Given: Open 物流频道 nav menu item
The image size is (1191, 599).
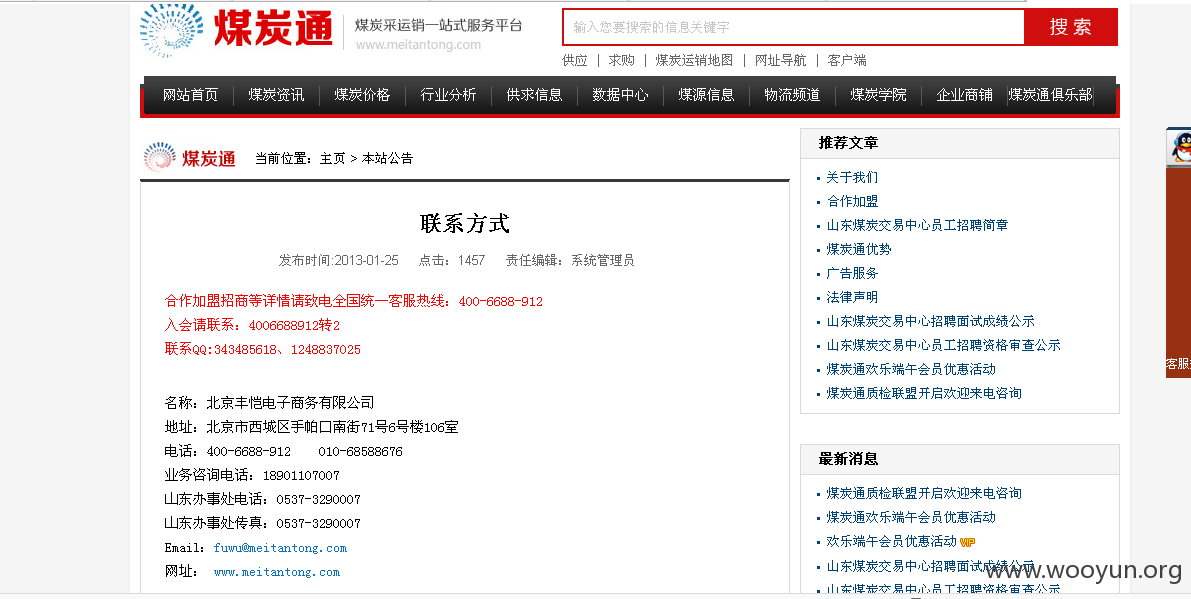Looking at the screenshot, I should pos(792,95).
